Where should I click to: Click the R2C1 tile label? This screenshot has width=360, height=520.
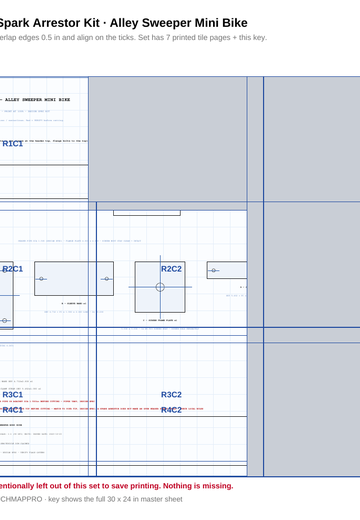point(13,269)
